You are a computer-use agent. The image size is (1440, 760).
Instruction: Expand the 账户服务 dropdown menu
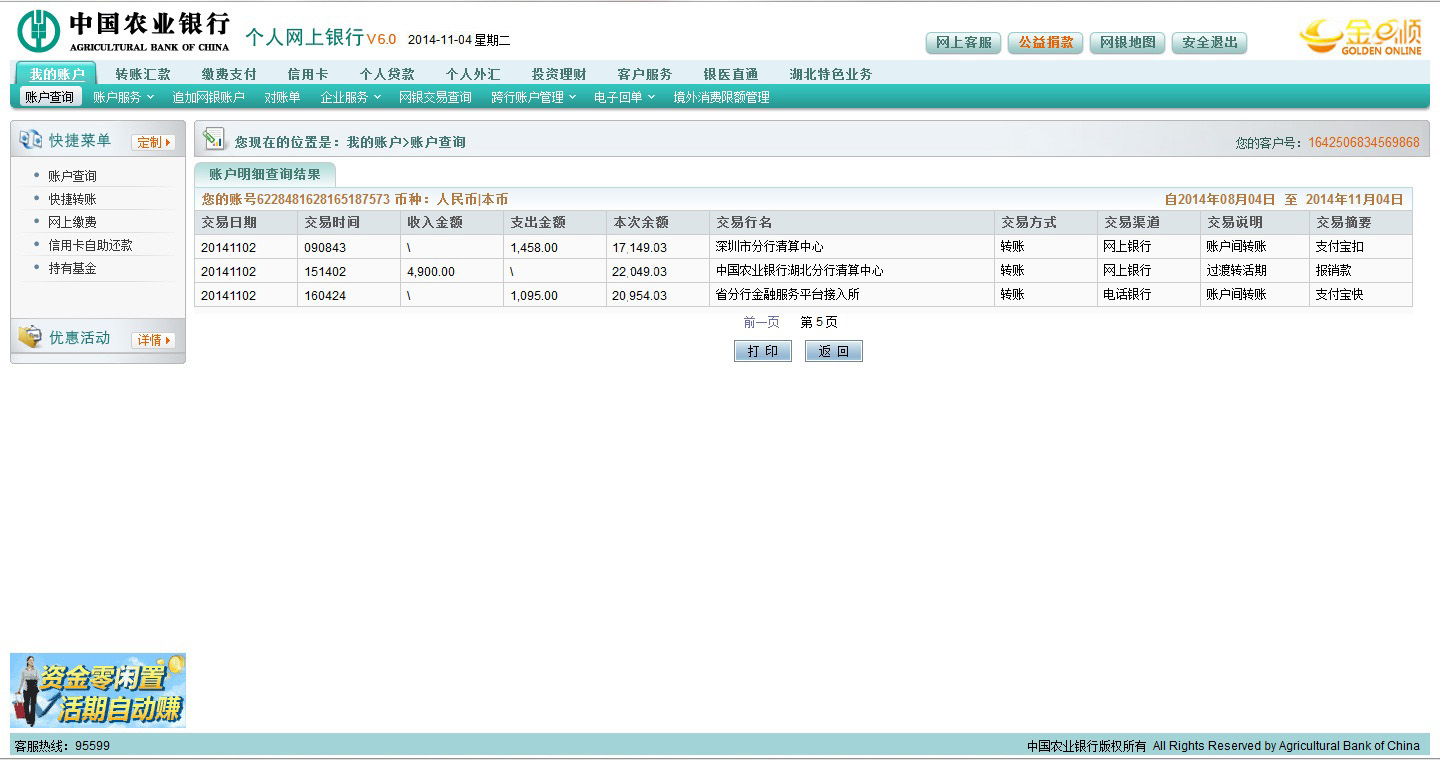point(123,97)
